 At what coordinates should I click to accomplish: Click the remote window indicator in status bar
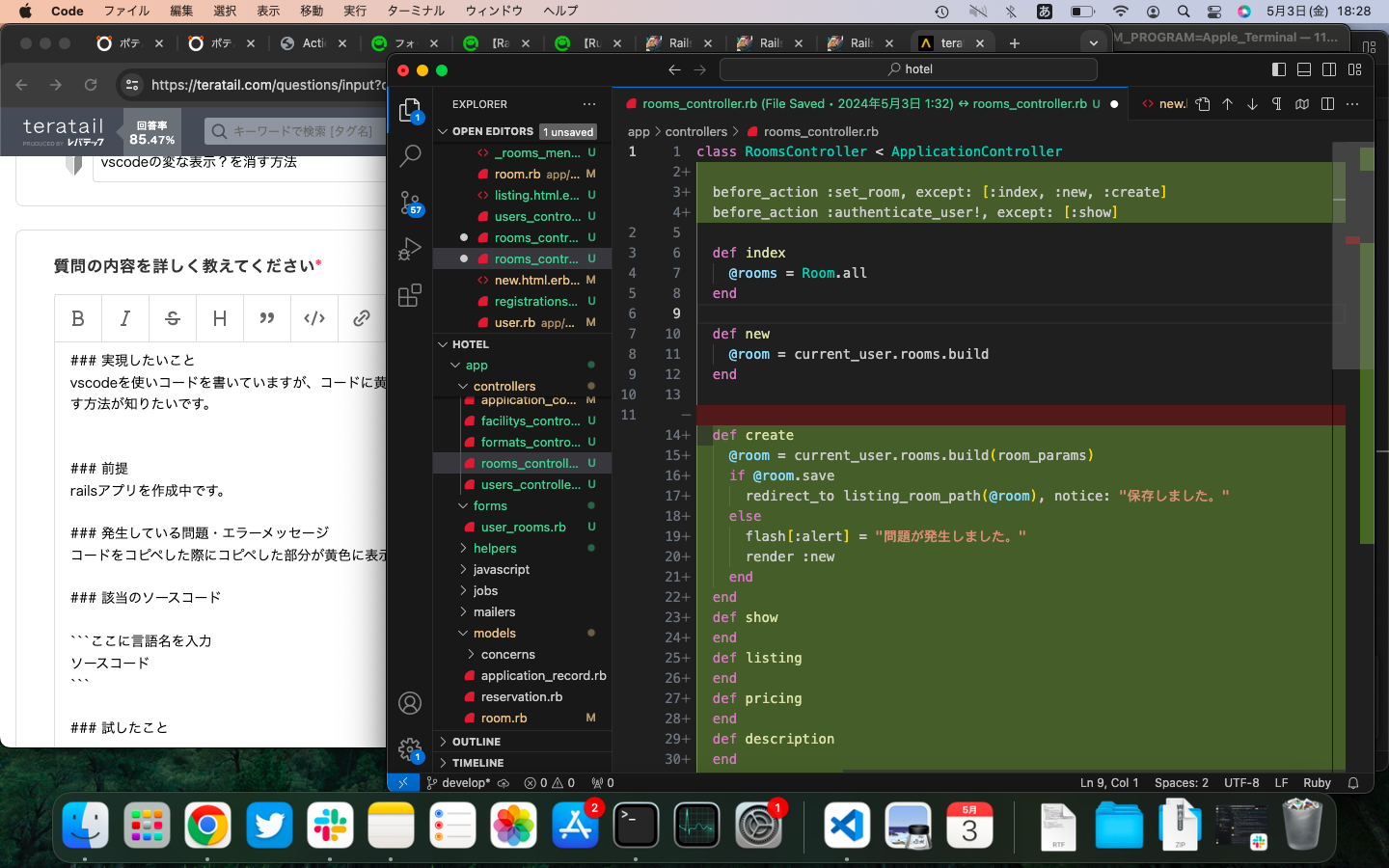(x=402, y=783)
